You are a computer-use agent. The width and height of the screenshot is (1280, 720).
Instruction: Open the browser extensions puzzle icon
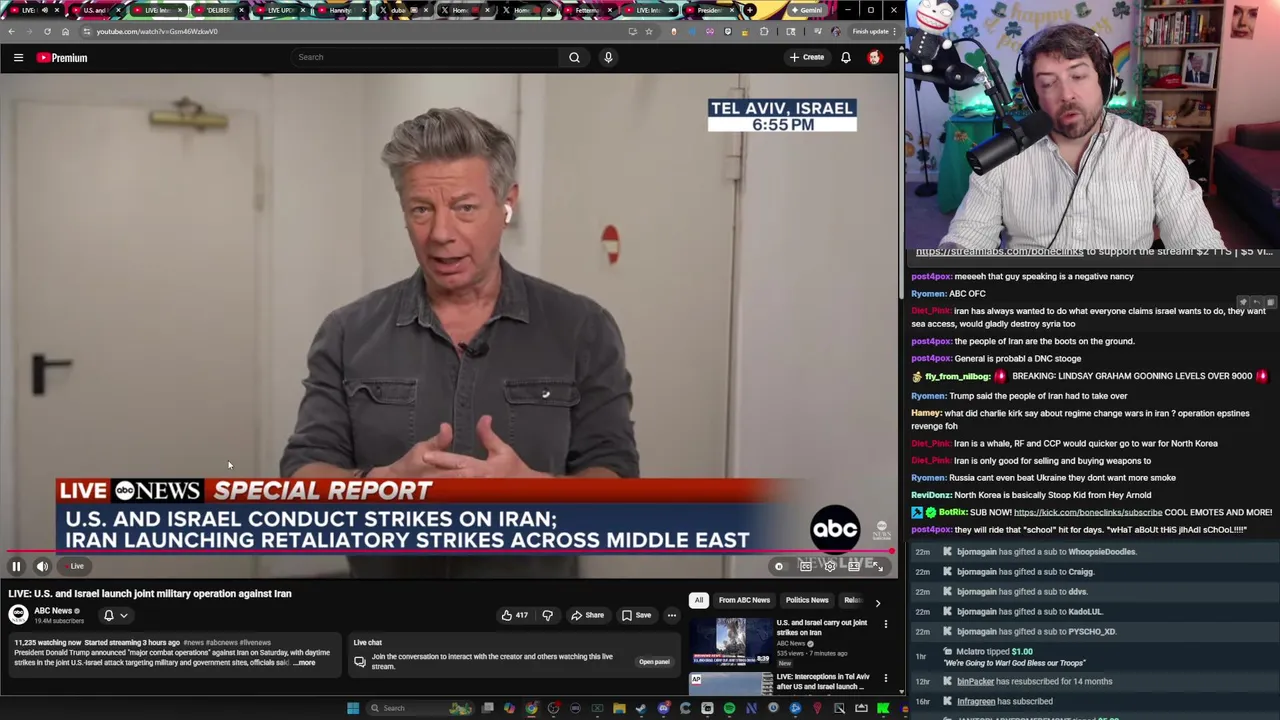(x=764, y=32)
